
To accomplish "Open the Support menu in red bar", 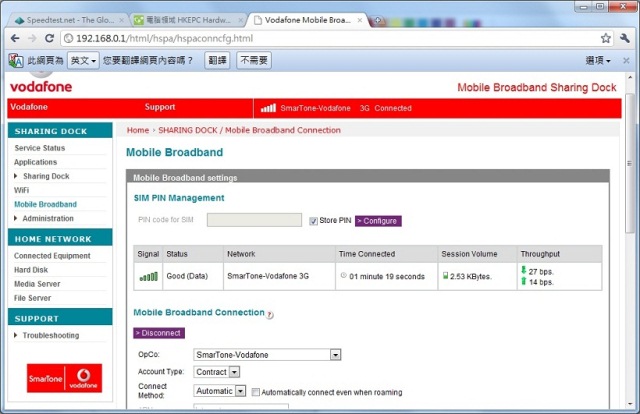I will [160, 107].
